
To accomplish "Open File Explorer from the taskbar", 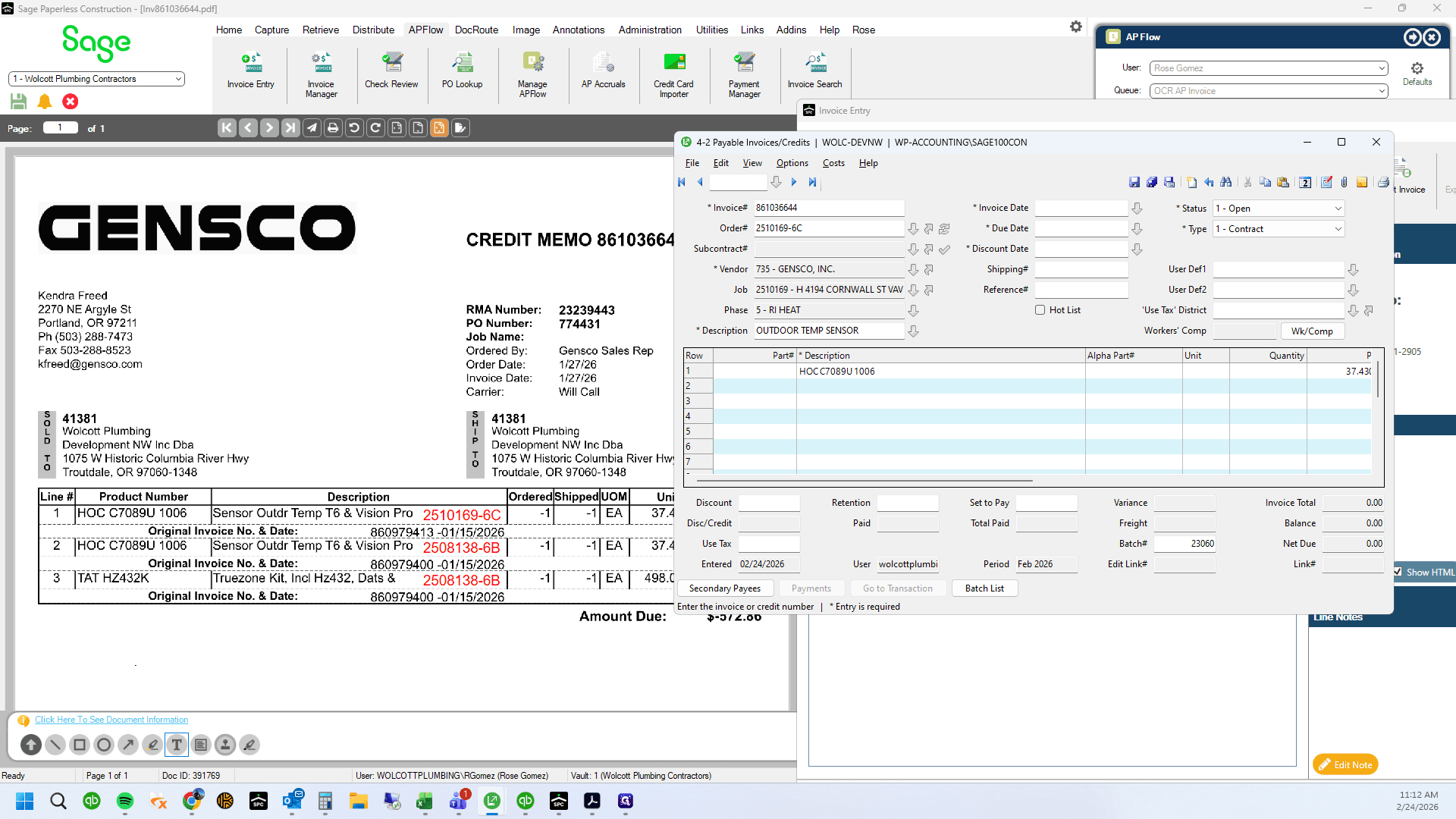I will coord(358,801).
